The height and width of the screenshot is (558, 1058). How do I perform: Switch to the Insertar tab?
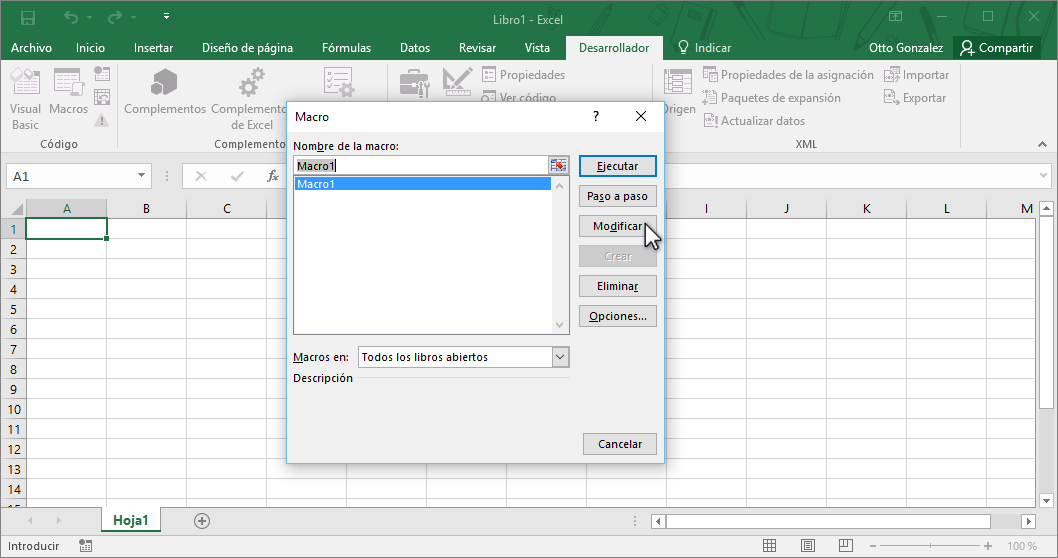pyautogui.click(x=153, y=48)
